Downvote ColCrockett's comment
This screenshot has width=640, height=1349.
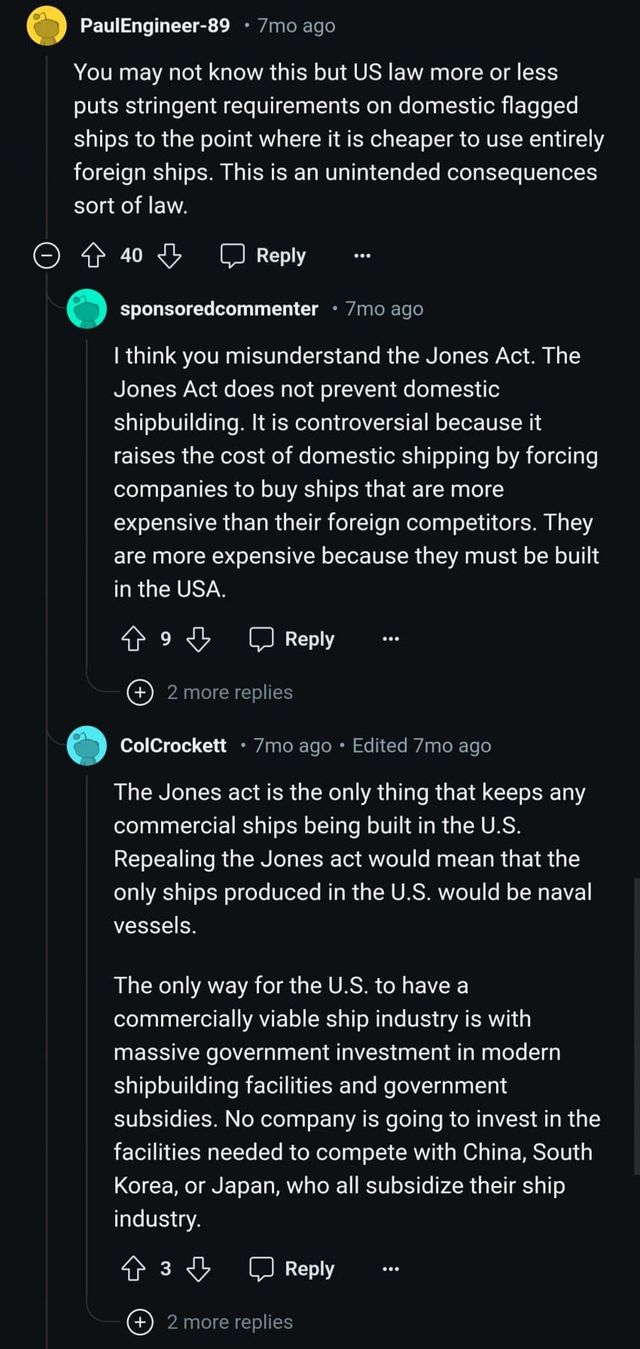(199, 1269)
